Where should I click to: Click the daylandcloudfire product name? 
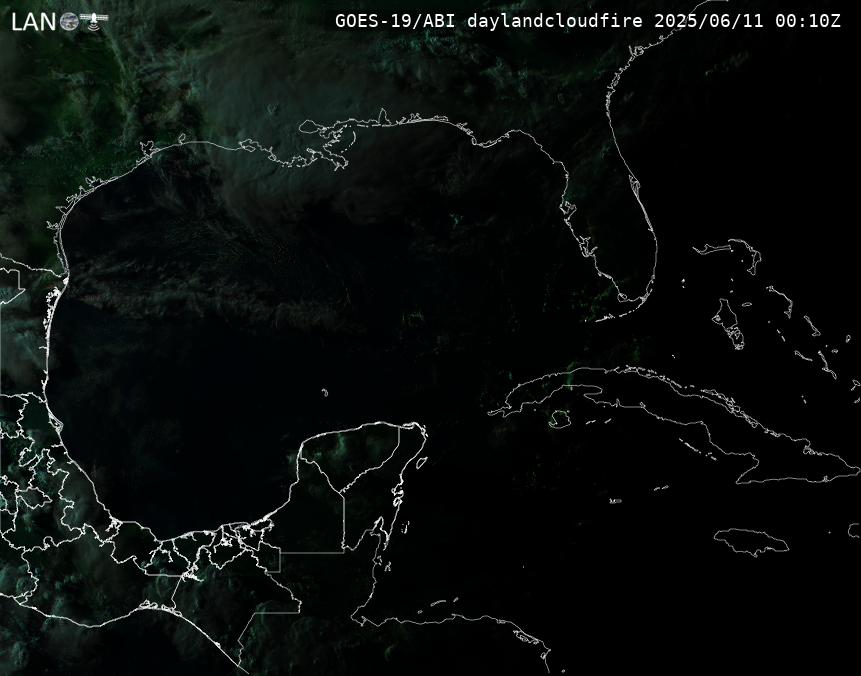pyautogui.click(x=555, y=21)
